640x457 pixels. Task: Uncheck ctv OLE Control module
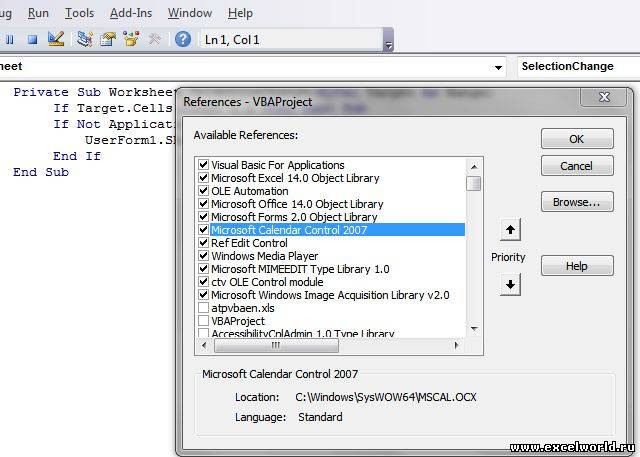(203, 282)
